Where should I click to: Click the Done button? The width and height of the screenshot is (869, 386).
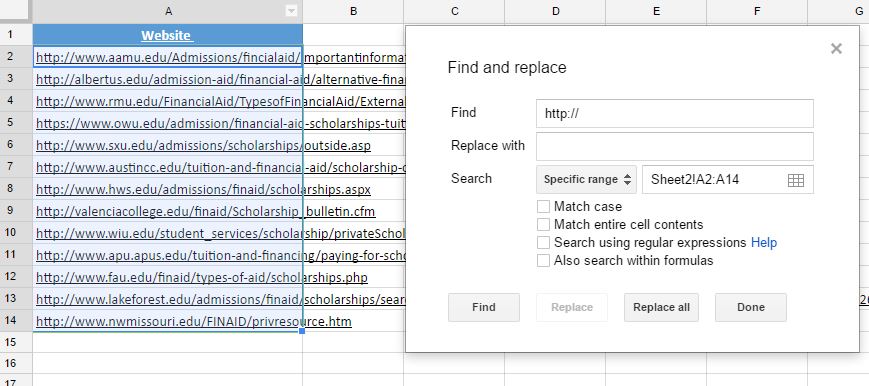[x=751, y=307]
